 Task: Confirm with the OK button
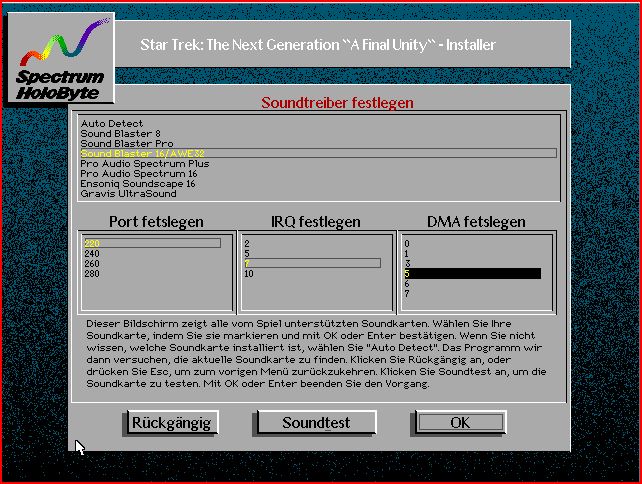pos(460,423)
